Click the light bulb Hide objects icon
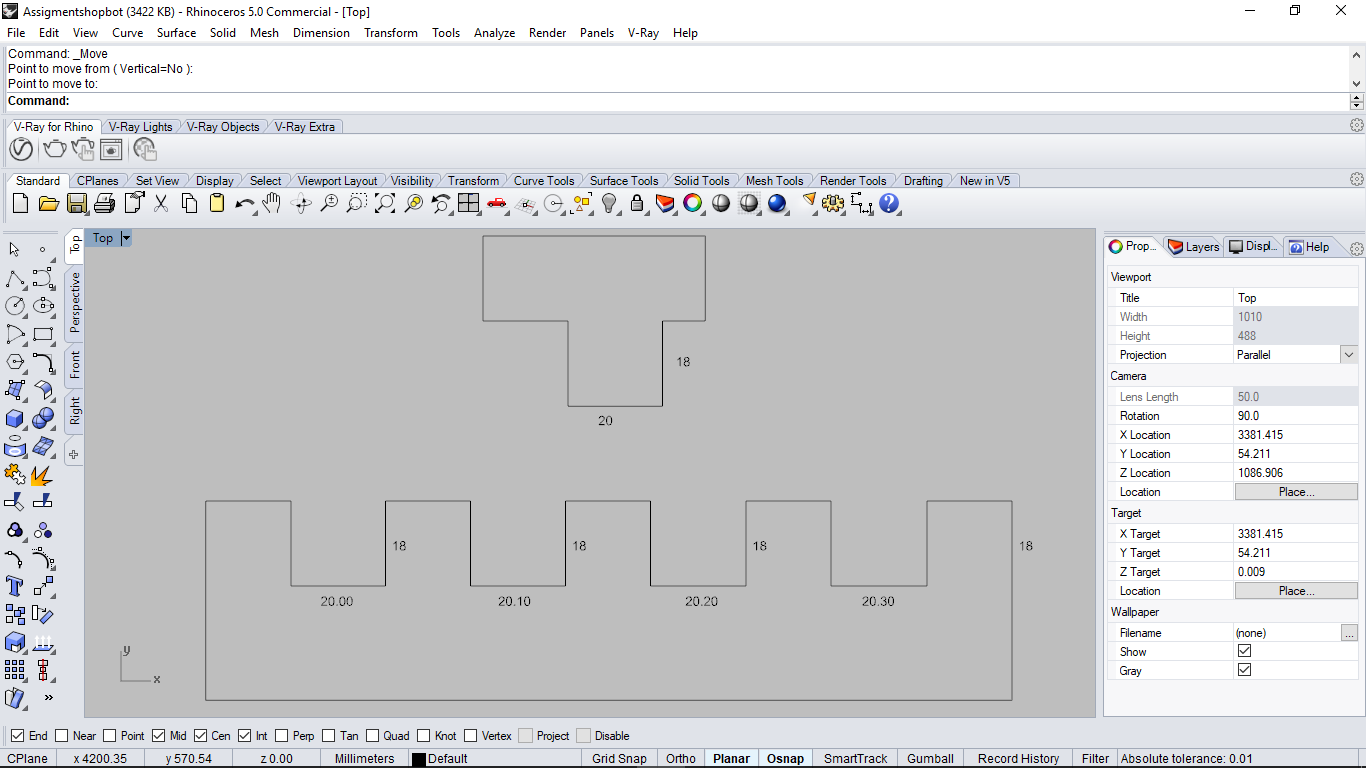1366x768 pixels. coord(609,204)
